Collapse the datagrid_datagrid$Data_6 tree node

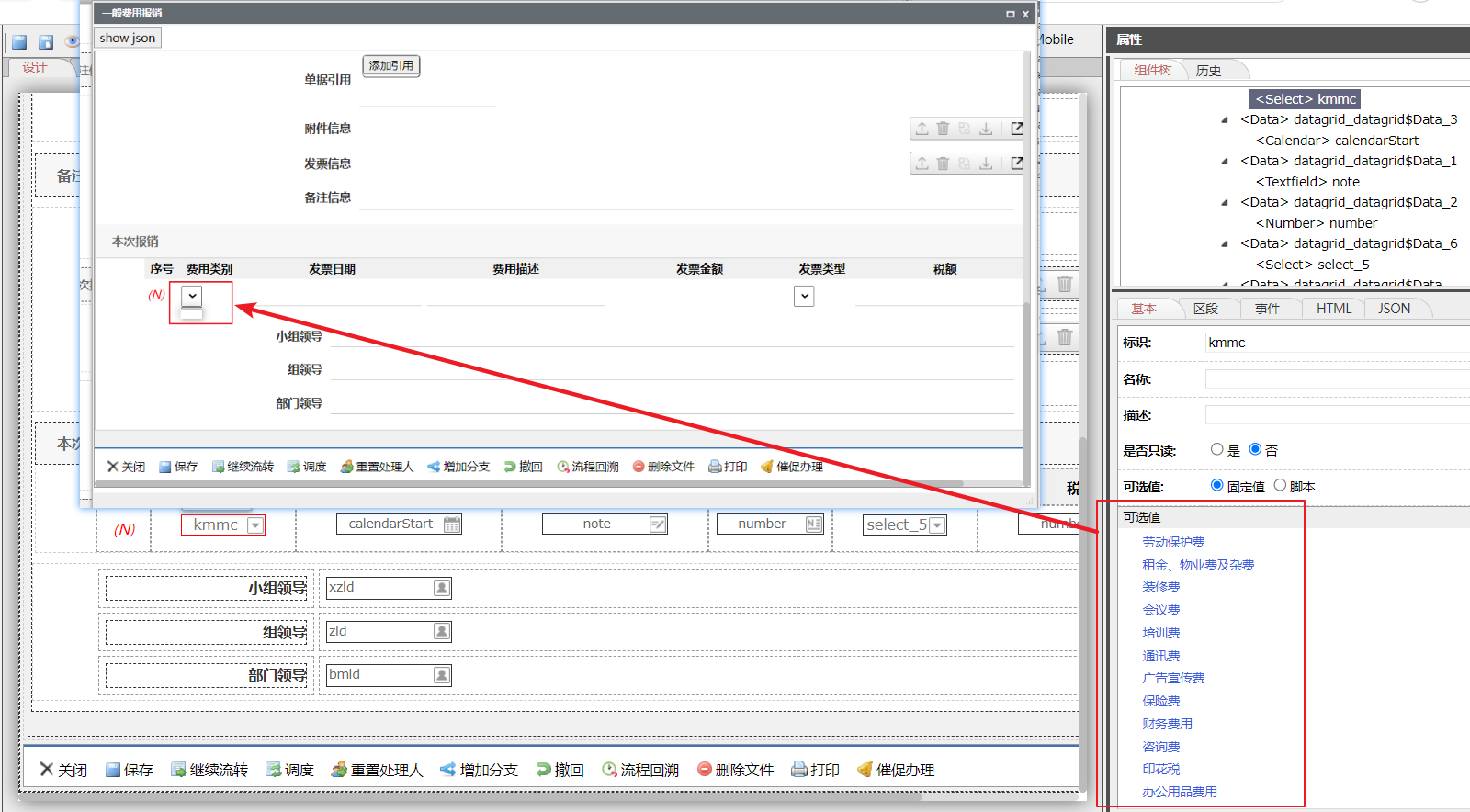[1225, 243]
